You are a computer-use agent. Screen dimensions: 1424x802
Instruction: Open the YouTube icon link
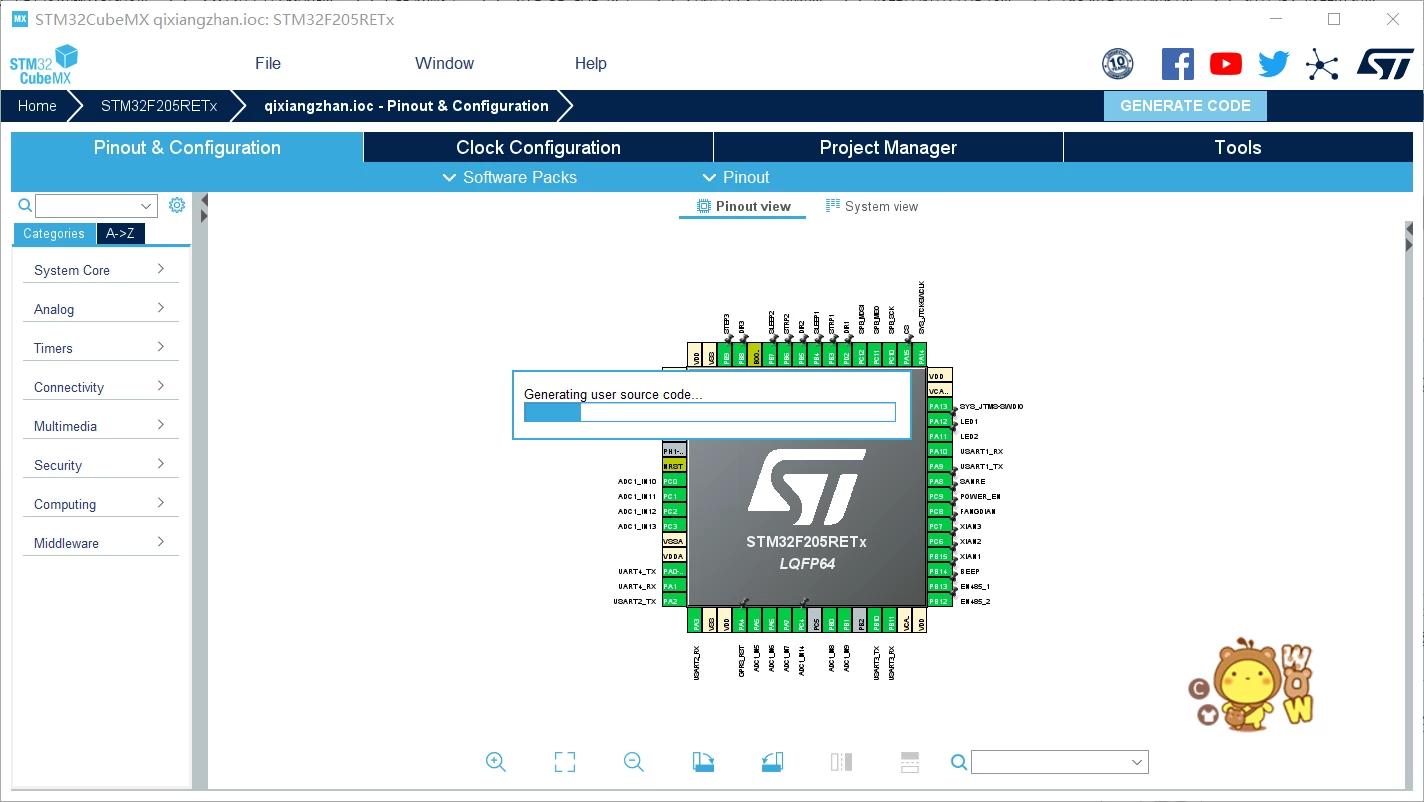(x=1225, y=64)
